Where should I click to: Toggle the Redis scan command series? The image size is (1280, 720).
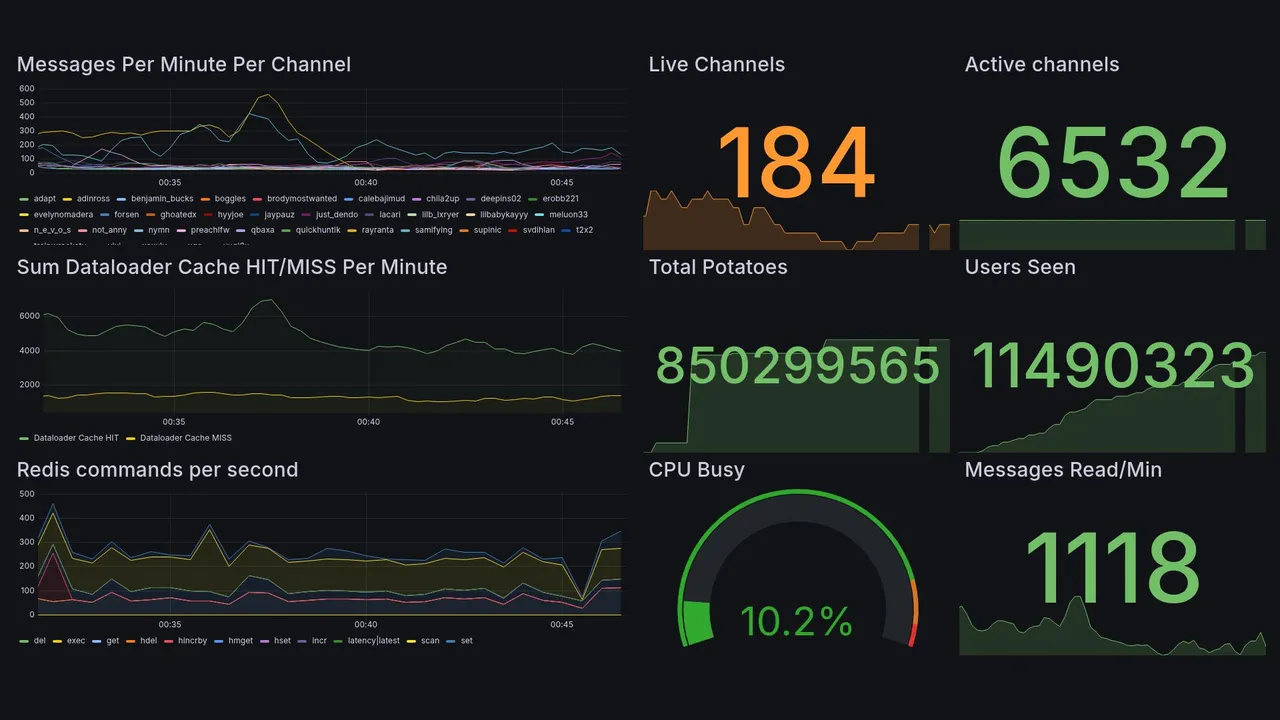pyautogui.click(x=430, y=641)
